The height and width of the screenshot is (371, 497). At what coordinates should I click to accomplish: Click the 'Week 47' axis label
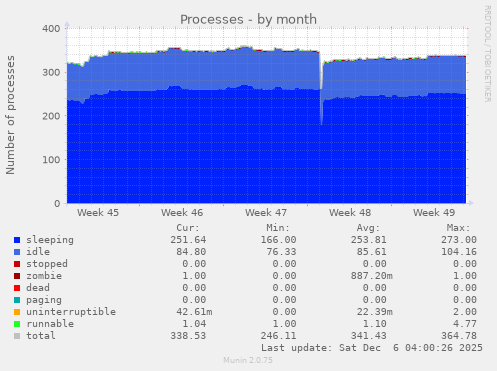click(266, 213)
